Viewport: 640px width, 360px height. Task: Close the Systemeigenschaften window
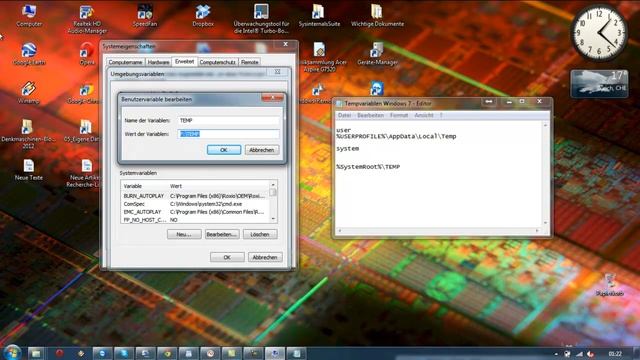point(286,44)
